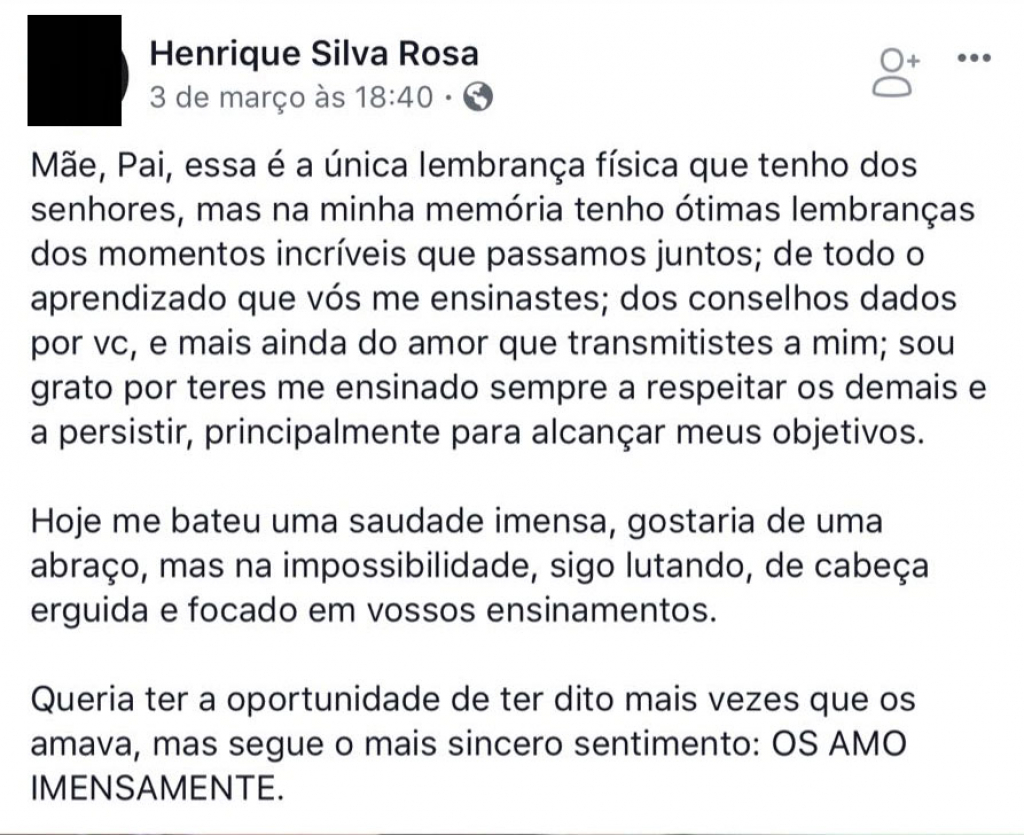Click the globe public privacy icon

[478, 98]
